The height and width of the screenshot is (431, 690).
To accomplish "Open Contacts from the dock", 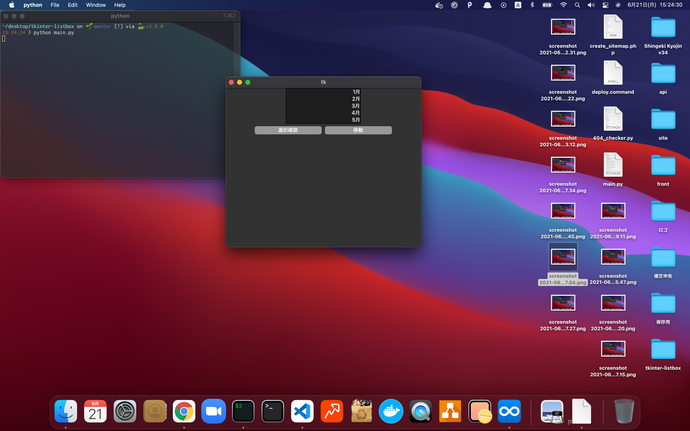I will pyautogui.click(x=154, y=411).
